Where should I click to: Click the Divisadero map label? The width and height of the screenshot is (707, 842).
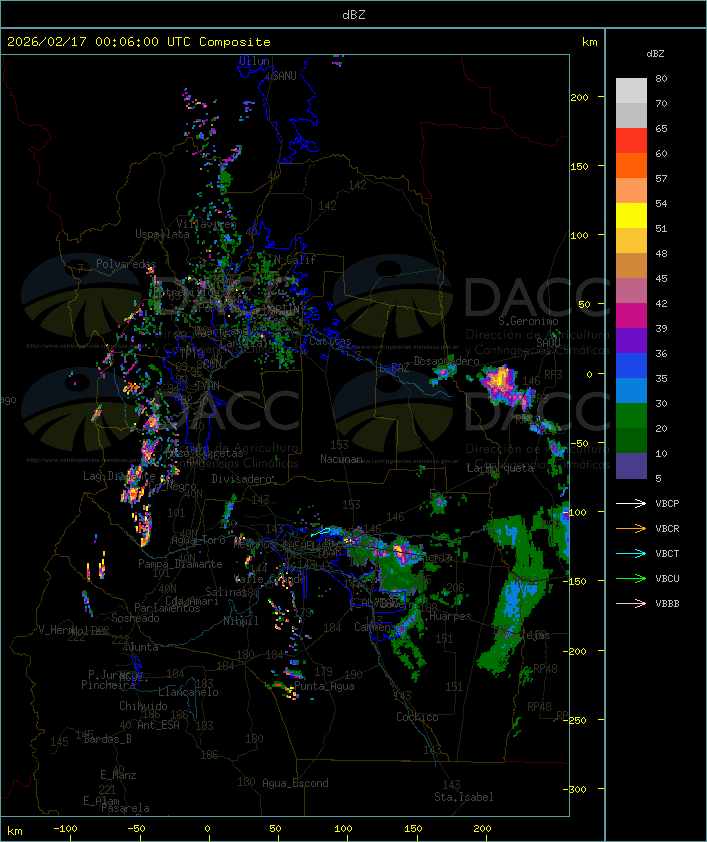(242, 479)
